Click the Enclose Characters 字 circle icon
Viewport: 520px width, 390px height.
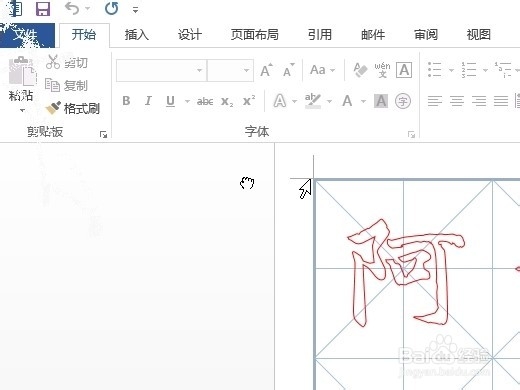(403, 101)
